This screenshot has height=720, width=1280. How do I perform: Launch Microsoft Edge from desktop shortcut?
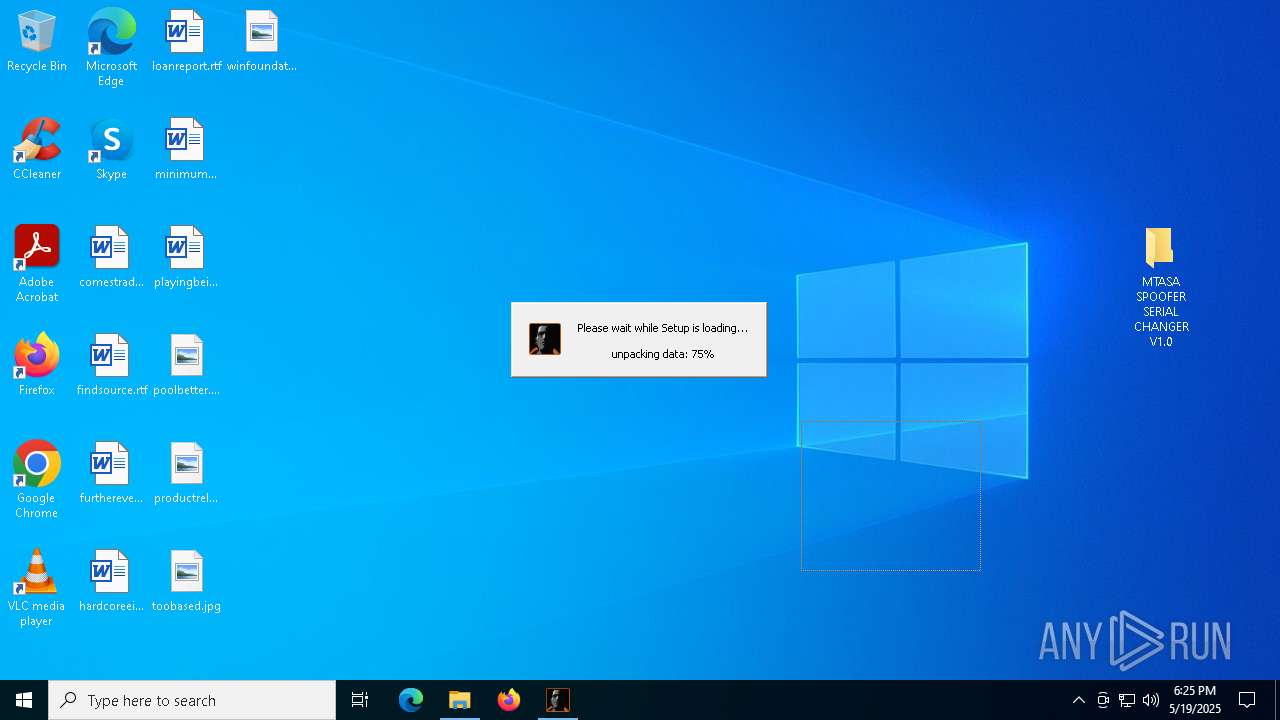pyautogui.click(x=111, y=47)
